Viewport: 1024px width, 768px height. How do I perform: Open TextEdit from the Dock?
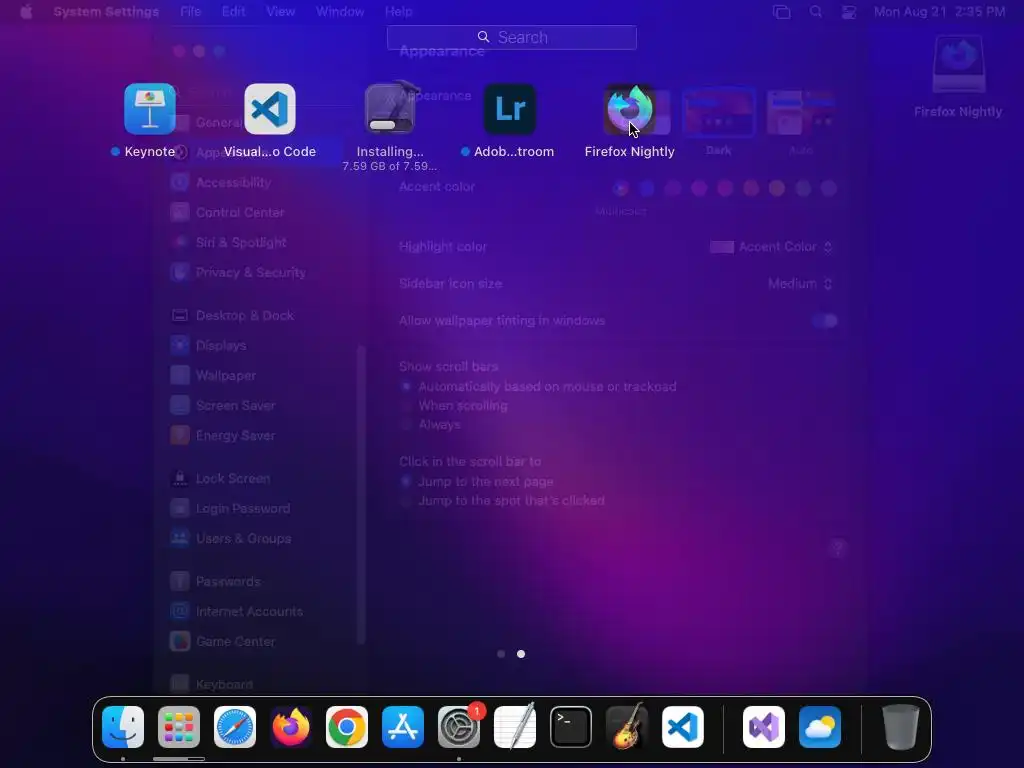tap(515, 727)
